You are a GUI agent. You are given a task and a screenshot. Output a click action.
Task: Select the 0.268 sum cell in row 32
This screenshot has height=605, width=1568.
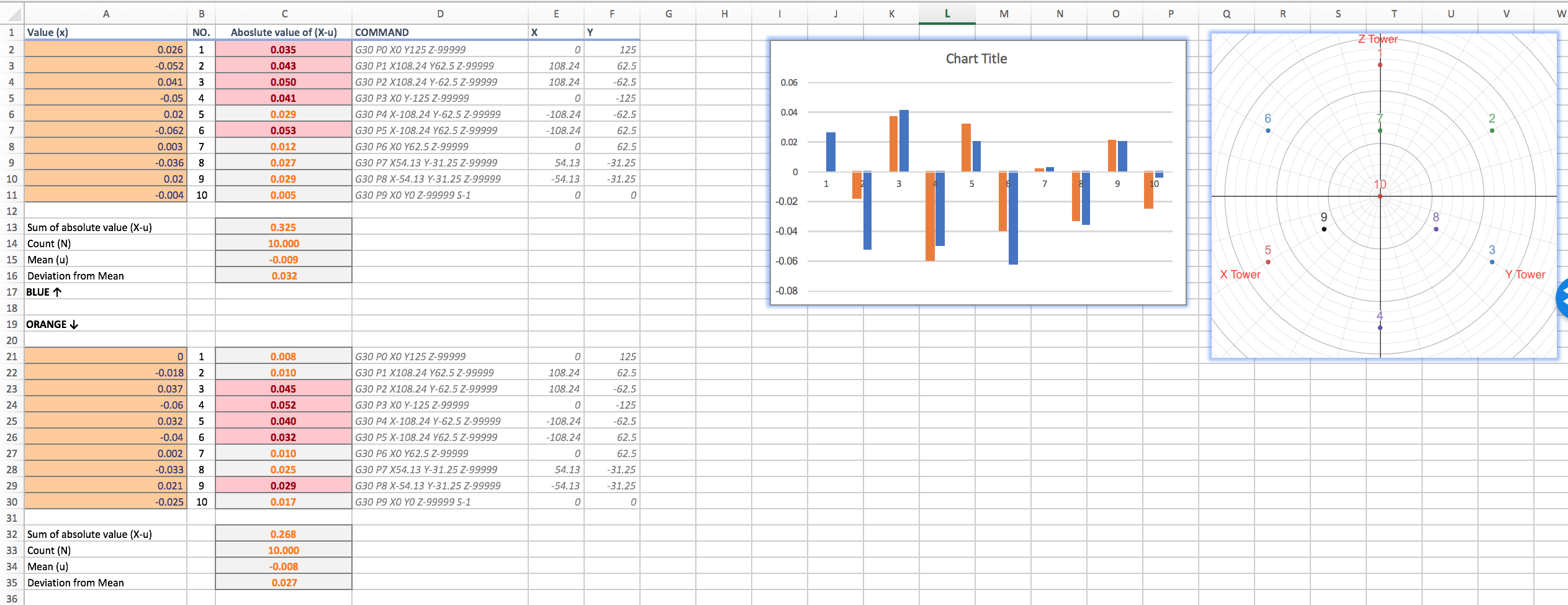(284, 534)
